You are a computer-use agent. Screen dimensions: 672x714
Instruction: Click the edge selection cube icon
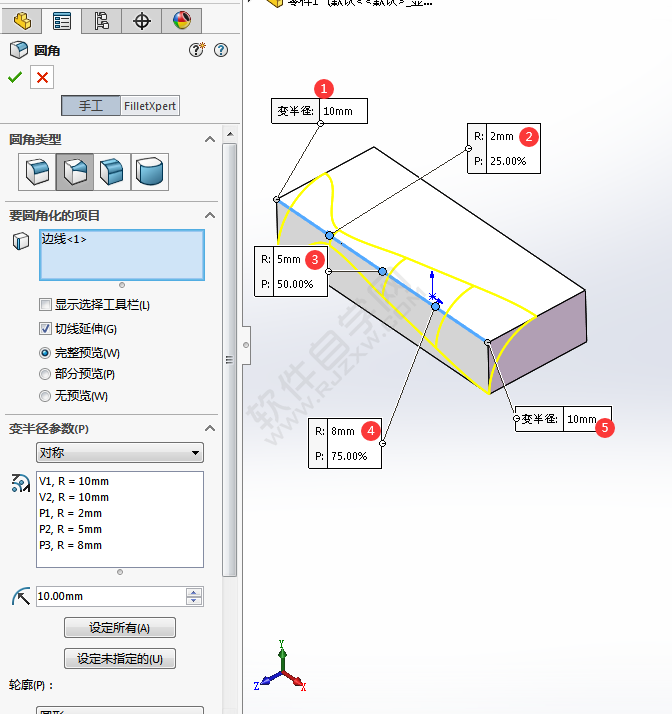(20, 241)
